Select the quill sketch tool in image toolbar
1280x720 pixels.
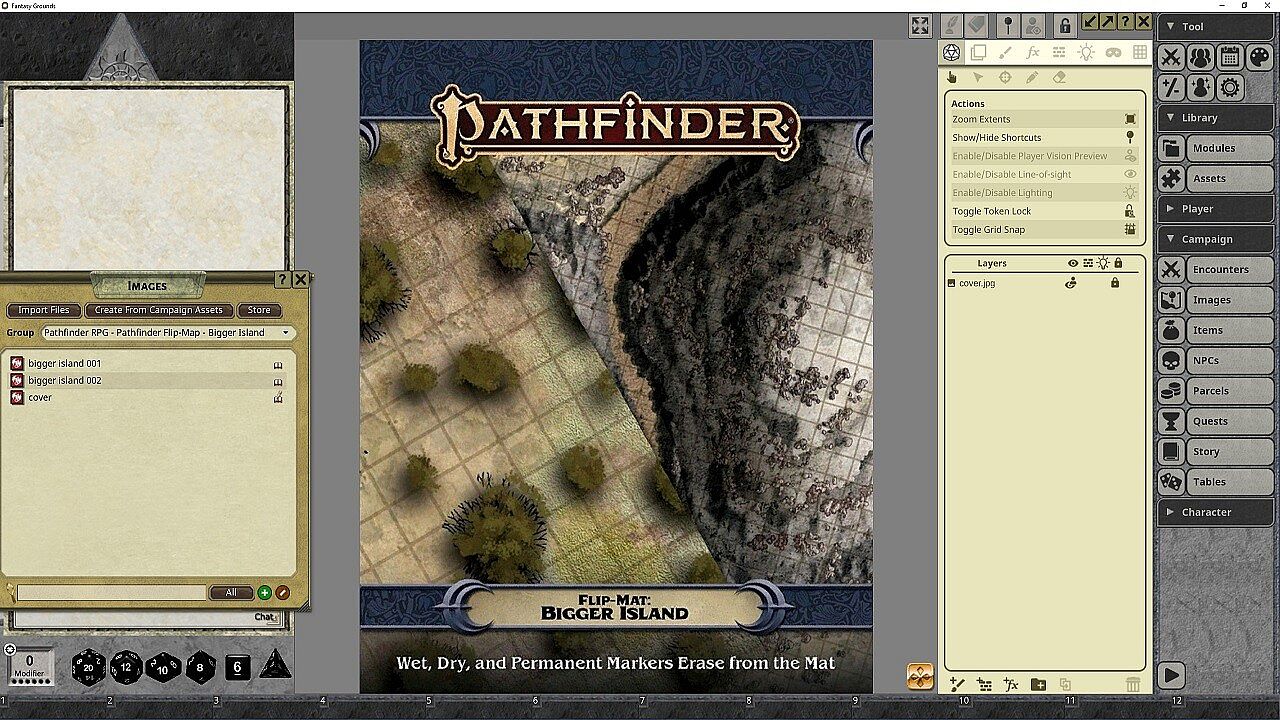click(951, 25)
